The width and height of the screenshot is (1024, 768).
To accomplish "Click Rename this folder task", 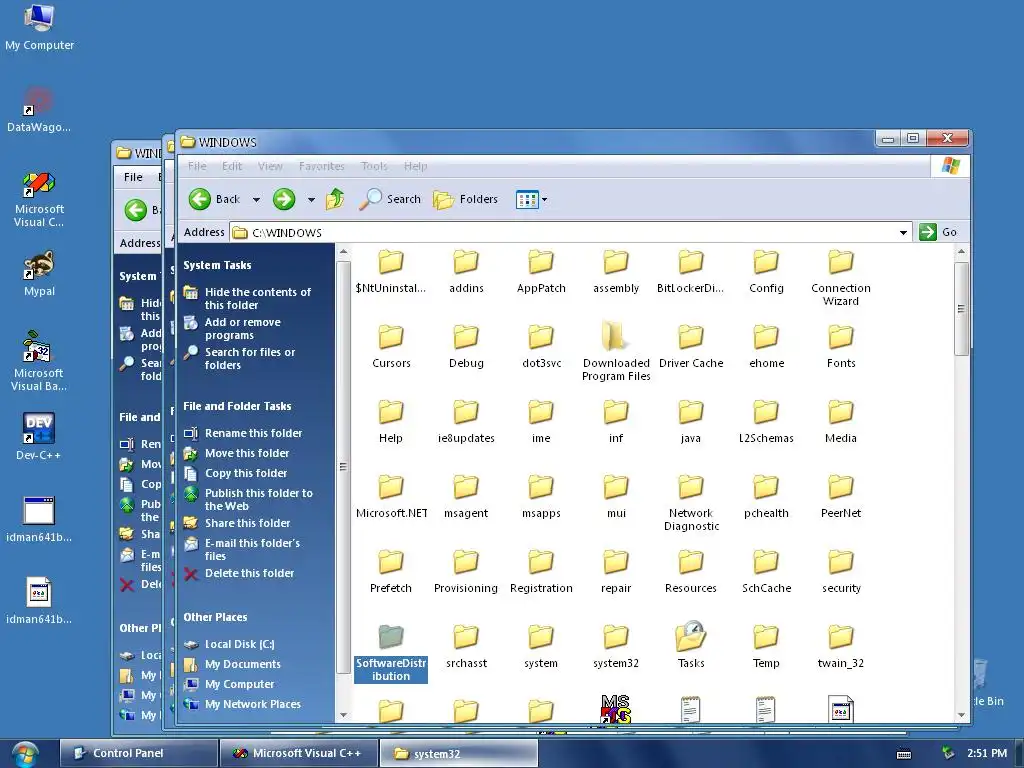I will 253,433.
